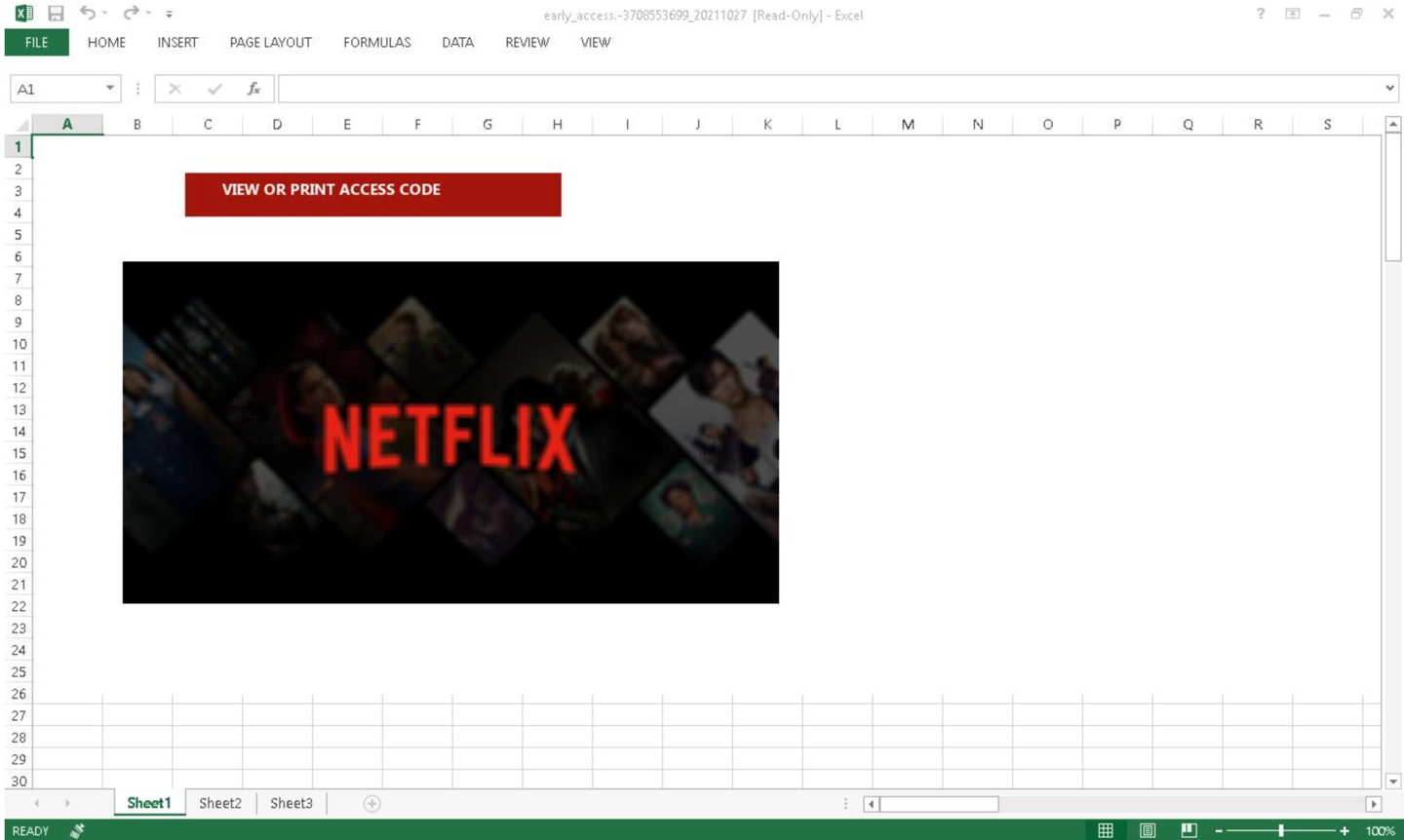Screen dimensions: 1404x840
Task: Click the macro recording icon in status bar
Action: pos(77,830)
